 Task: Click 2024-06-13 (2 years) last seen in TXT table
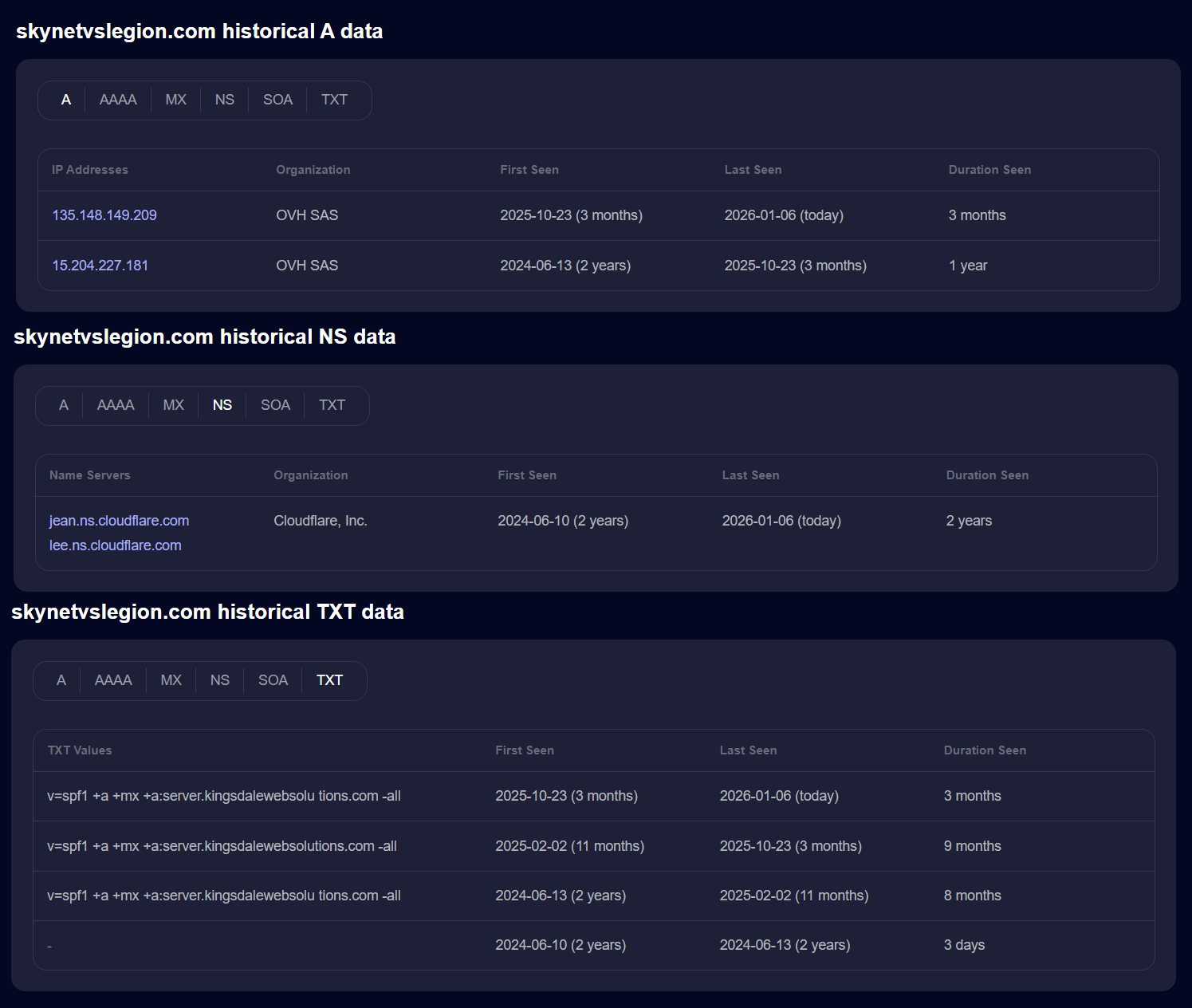[785, 945]
